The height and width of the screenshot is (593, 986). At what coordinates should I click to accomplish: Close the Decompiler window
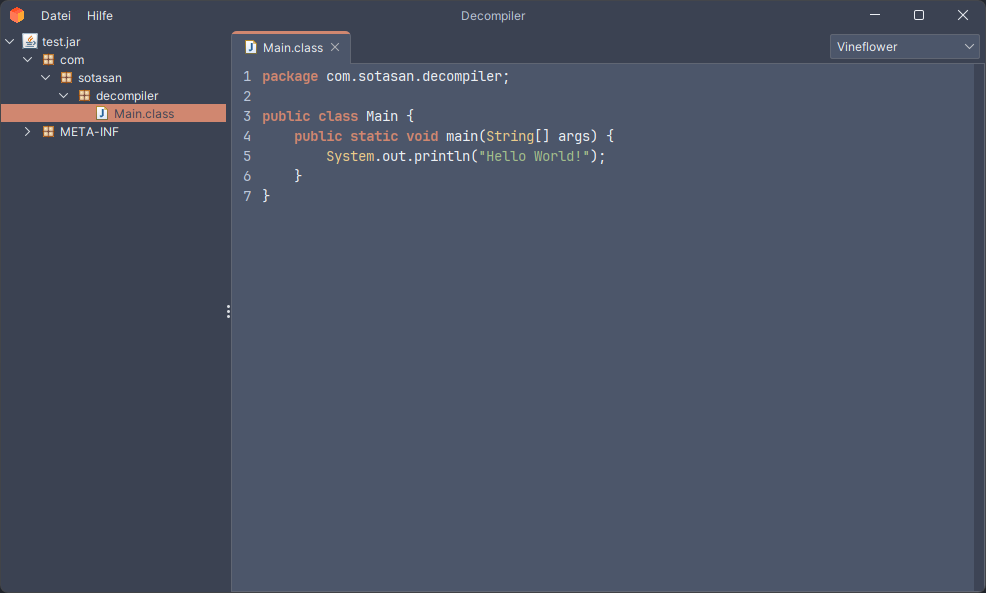pyautogui.click(x=963, y=15)
